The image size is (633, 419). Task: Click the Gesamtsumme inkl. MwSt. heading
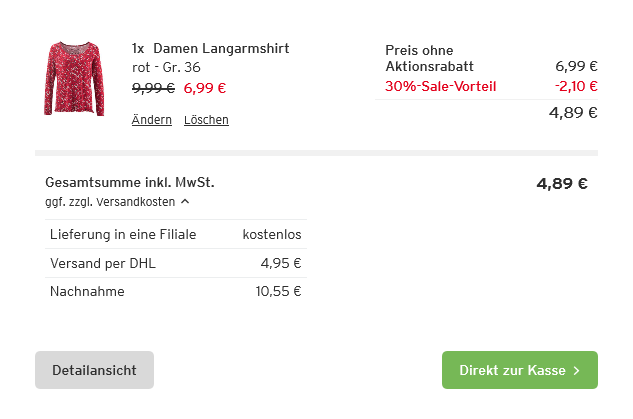pyautogui.click(x=130, y=183)
